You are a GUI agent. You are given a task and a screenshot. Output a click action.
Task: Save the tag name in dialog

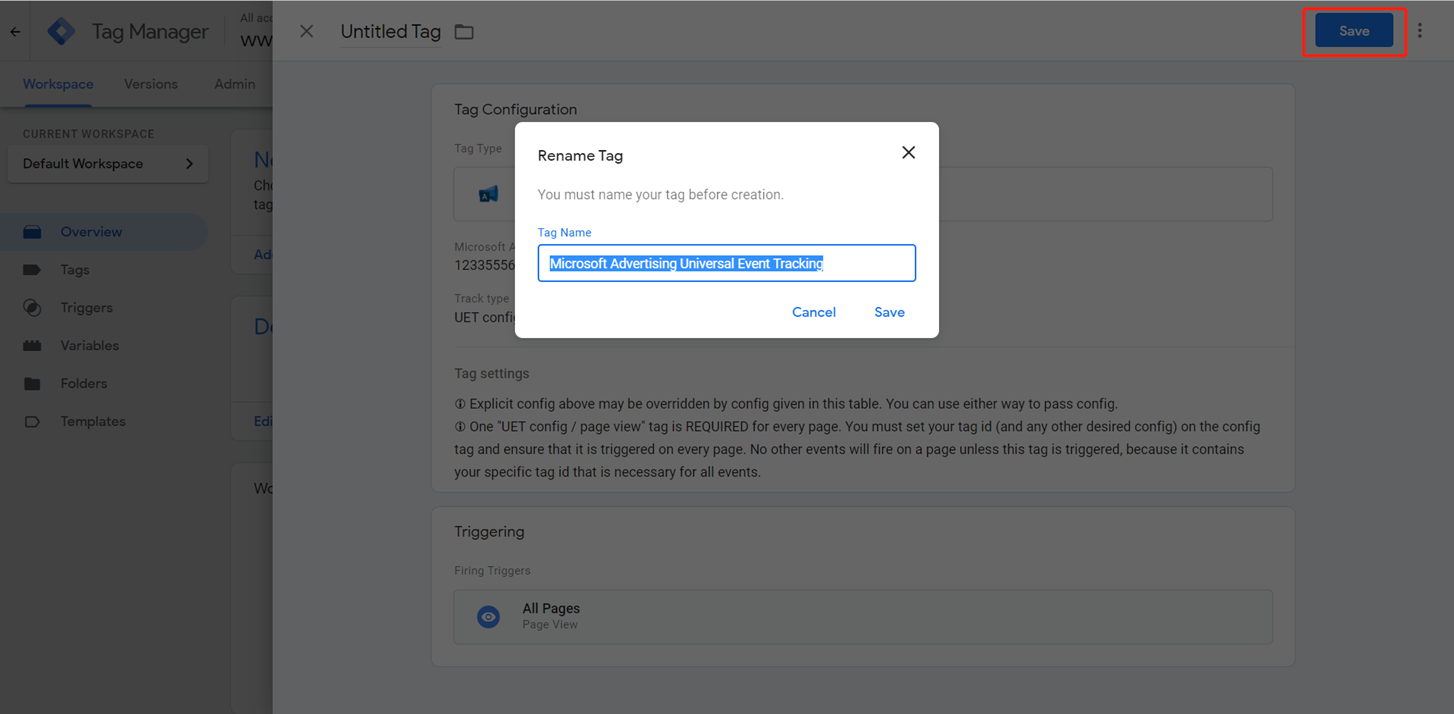coord(889,312)
